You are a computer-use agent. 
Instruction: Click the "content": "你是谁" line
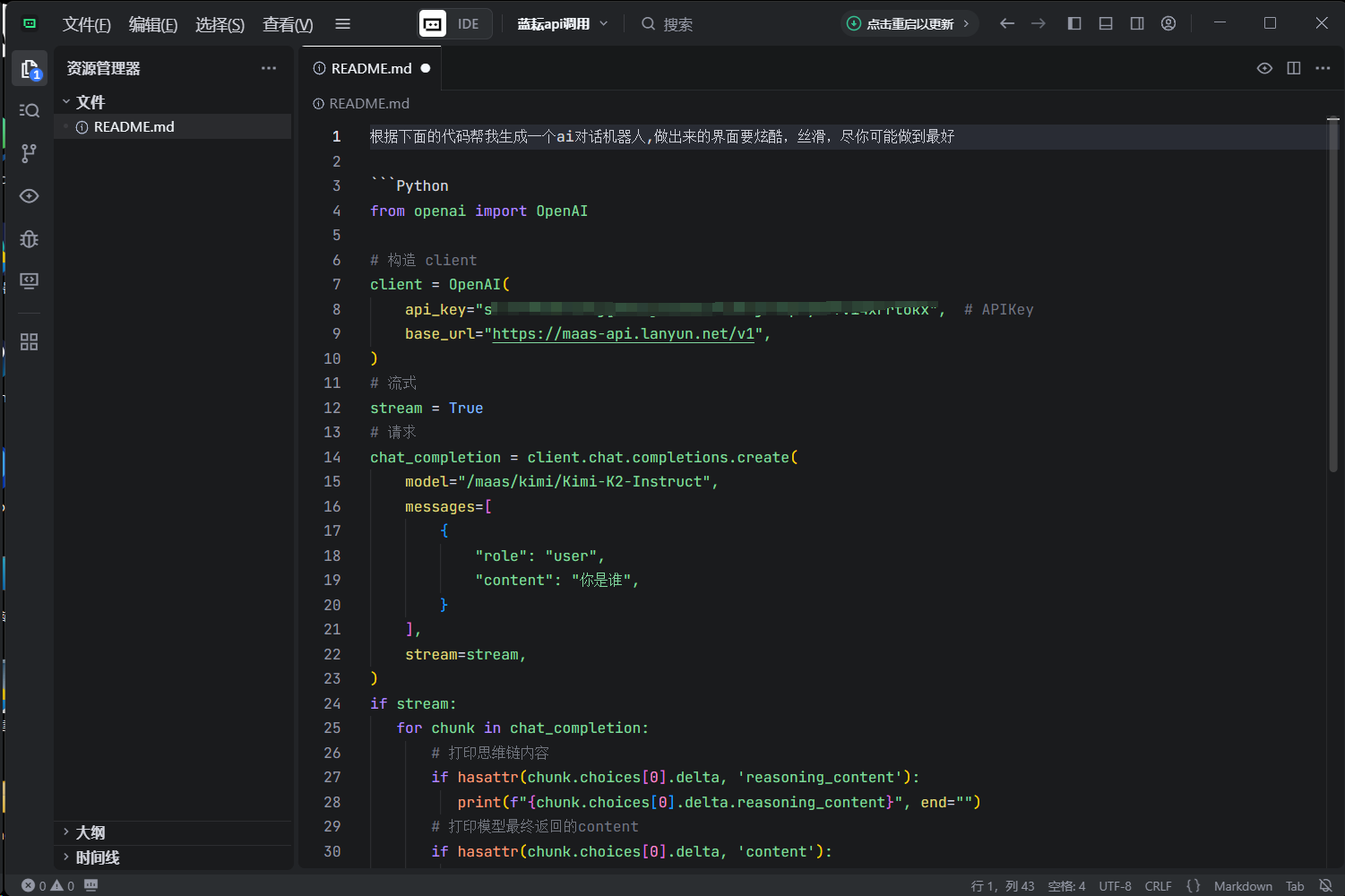[556, 580]
